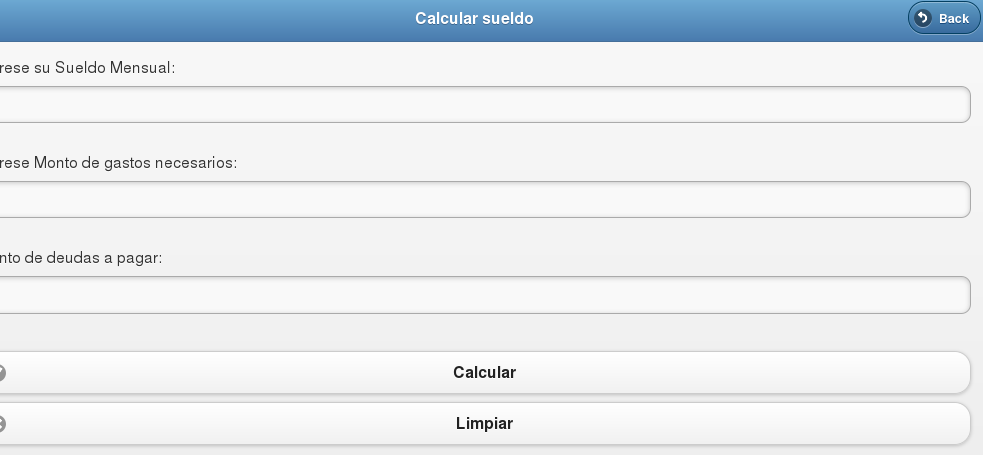Click the blue header bar left of title
Viewport: 983px width, 455px height.
coord(200,19)
